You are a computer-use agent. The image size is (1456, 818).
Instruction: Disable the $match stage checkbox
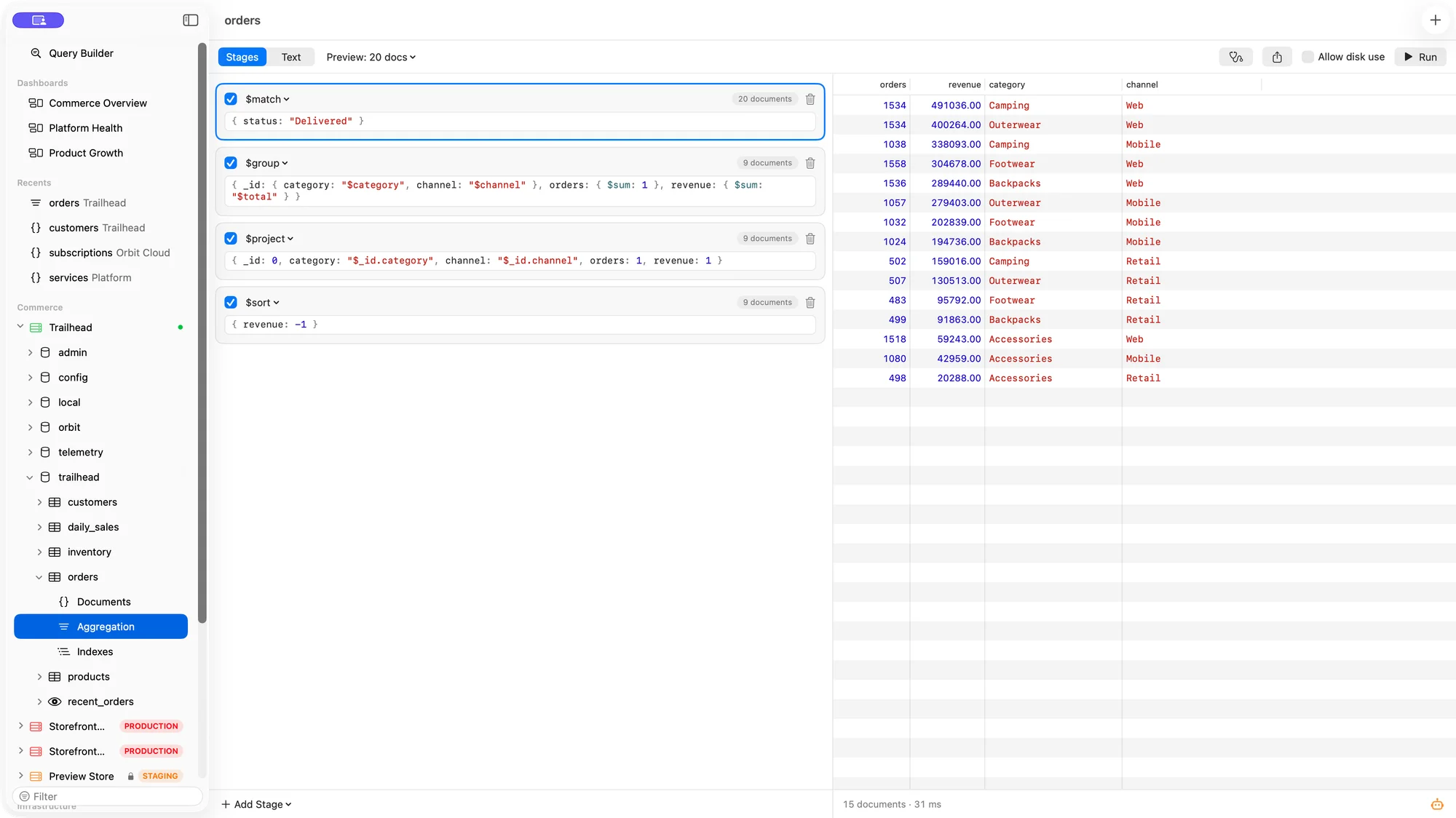[x=231, y=99]
